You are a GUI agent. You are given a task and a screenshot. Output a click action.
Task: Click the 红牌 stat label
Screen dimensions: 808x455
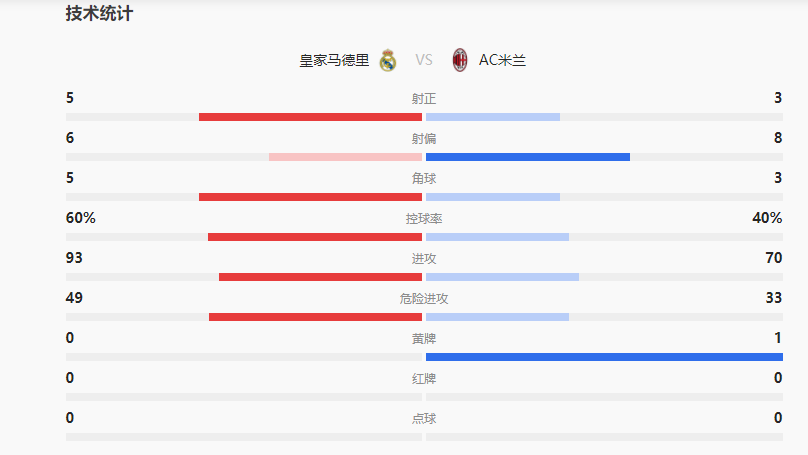pos(424,379)
